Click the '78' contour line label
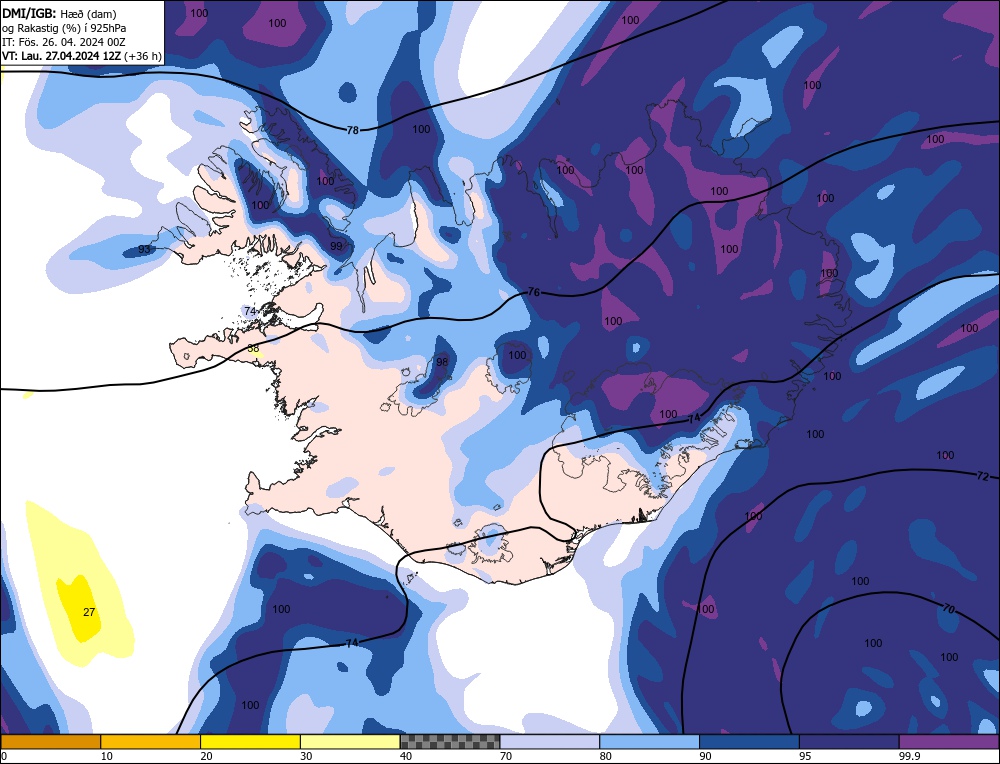The width and height of the screenshot is (1000, 764). coord(353,130)
